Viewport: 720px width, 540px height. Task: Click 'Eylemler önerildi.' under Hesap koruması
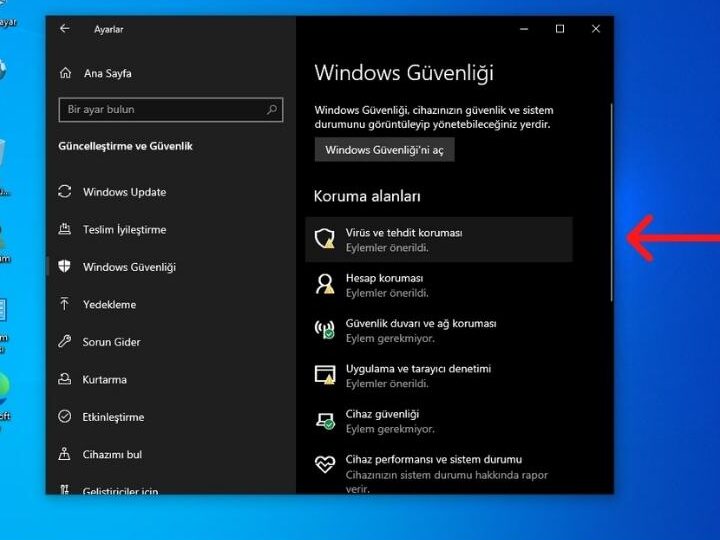[387, 293]
